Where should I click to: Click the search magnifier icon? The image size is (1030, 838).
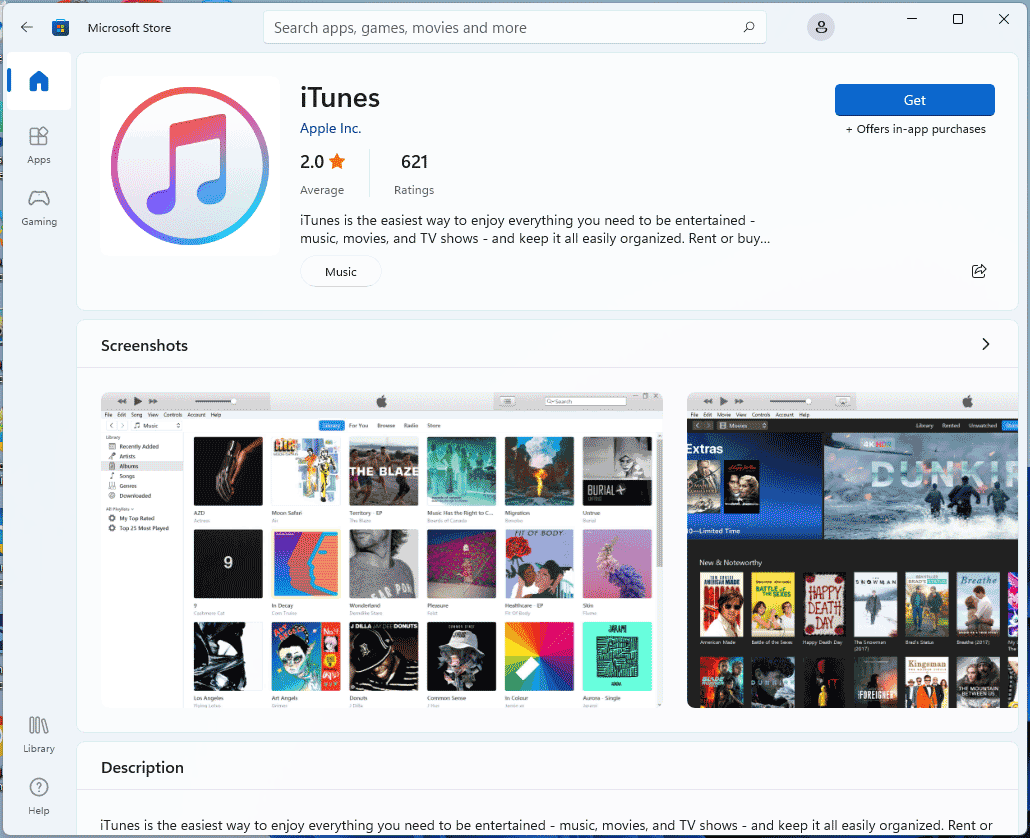(x=749, y=27)
